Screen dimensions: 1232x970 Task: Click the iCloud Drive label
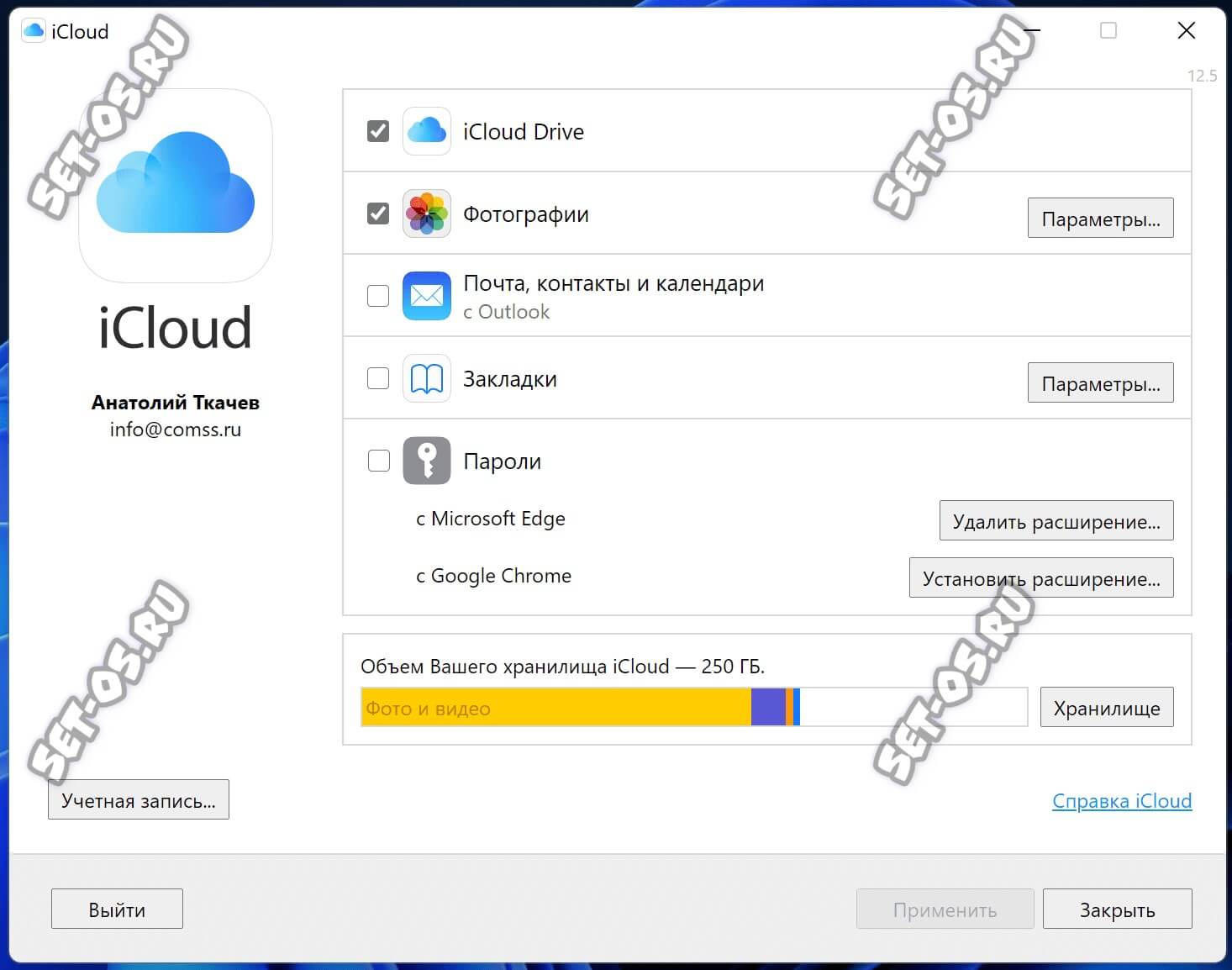[x=524, y=132]
